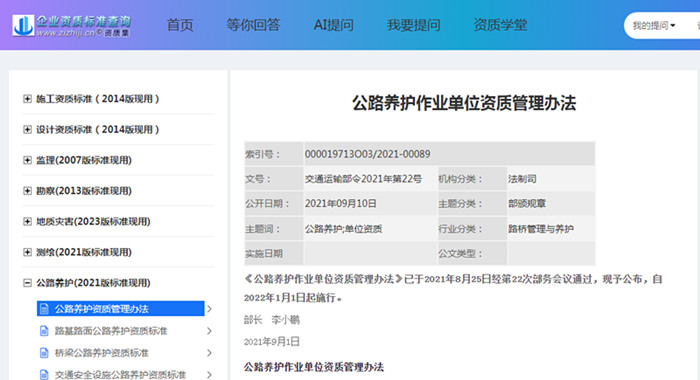Viewport: 700px width, 380px height.
Task: Click document icon beside 桥梁公路养护资质标准
Action: click(x=44, y=353)
